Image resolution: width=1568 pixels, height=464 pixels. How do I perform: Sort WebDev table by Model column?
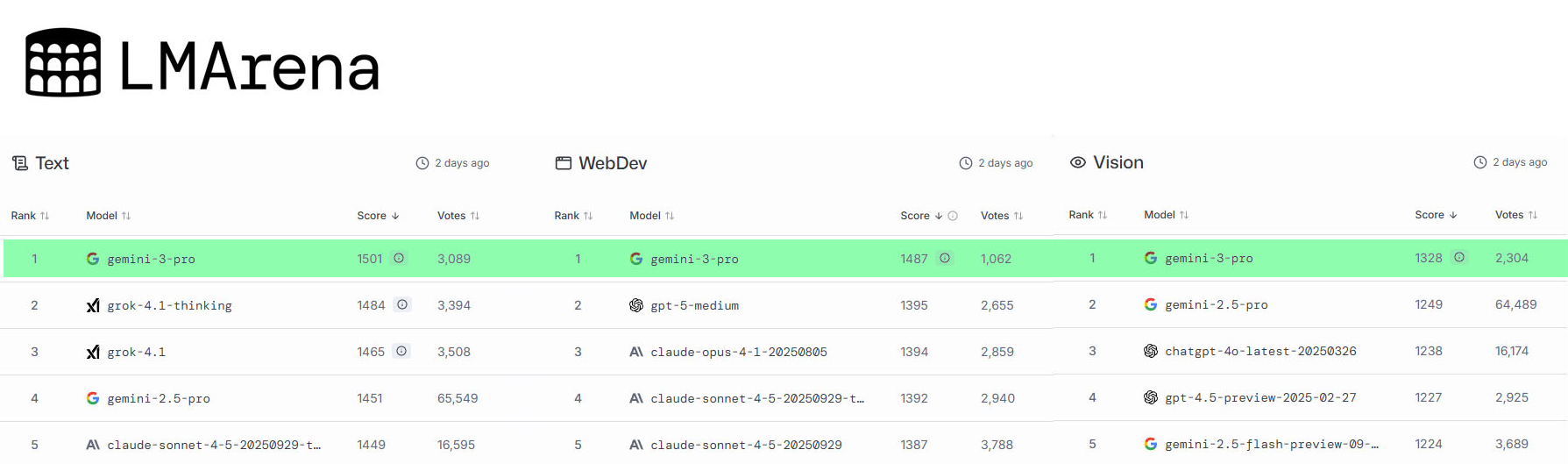(x=651, y=216)
